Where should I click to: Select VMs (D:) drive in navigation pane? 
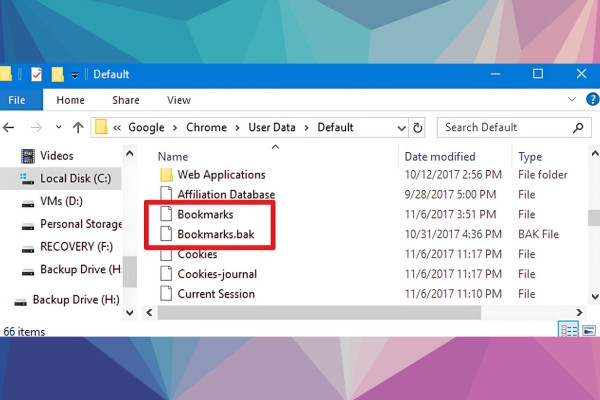click(61, 201)
